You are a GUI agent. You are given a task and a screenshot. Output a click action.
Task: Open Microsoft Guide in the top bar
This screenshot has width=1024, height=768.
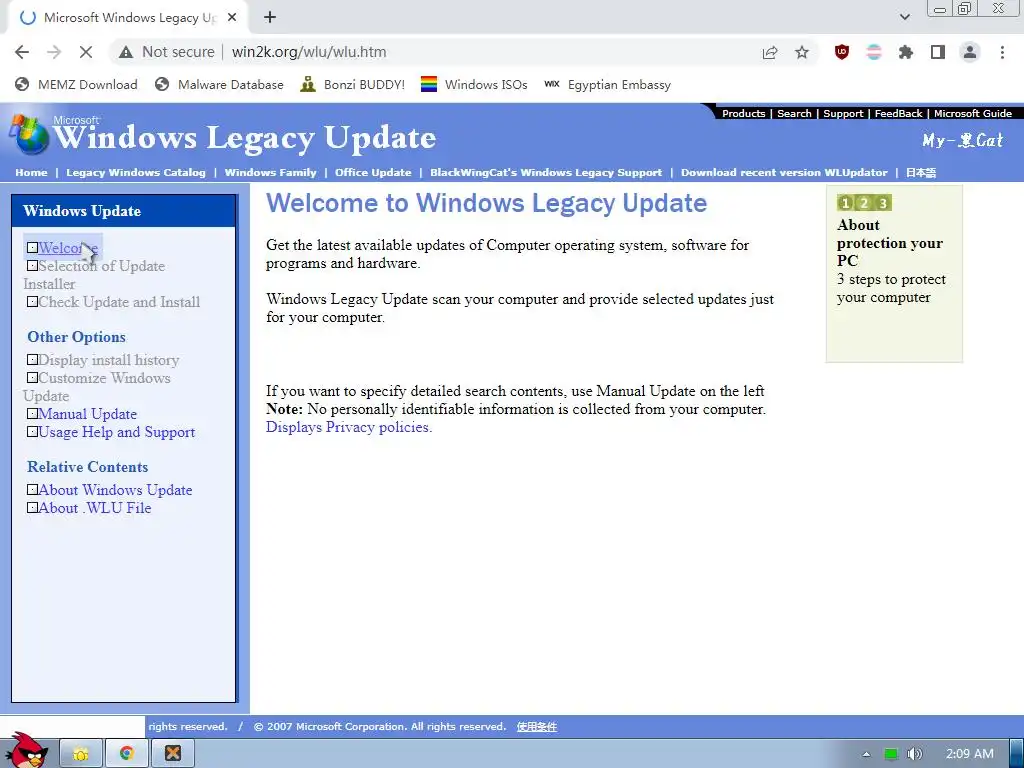point(972,114)
